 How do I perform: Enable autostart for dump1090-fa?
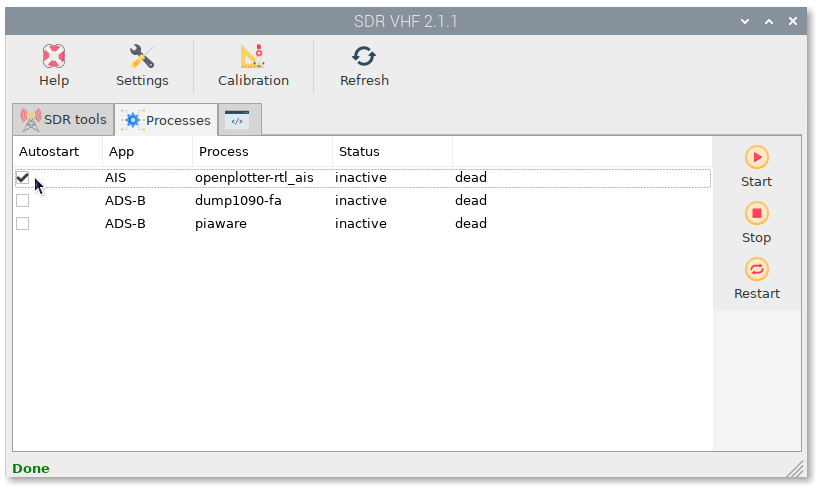22,200
